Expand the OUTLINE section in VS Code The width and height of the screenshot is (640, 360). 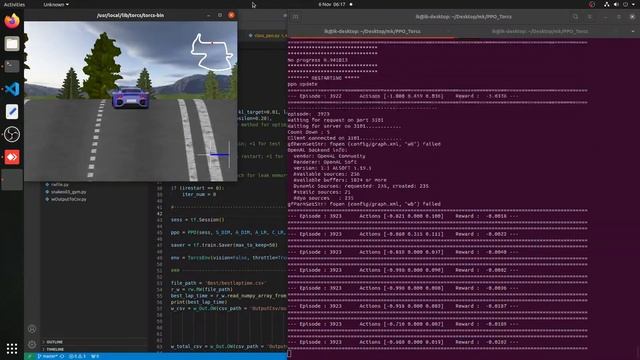click(x=54, y=342)
